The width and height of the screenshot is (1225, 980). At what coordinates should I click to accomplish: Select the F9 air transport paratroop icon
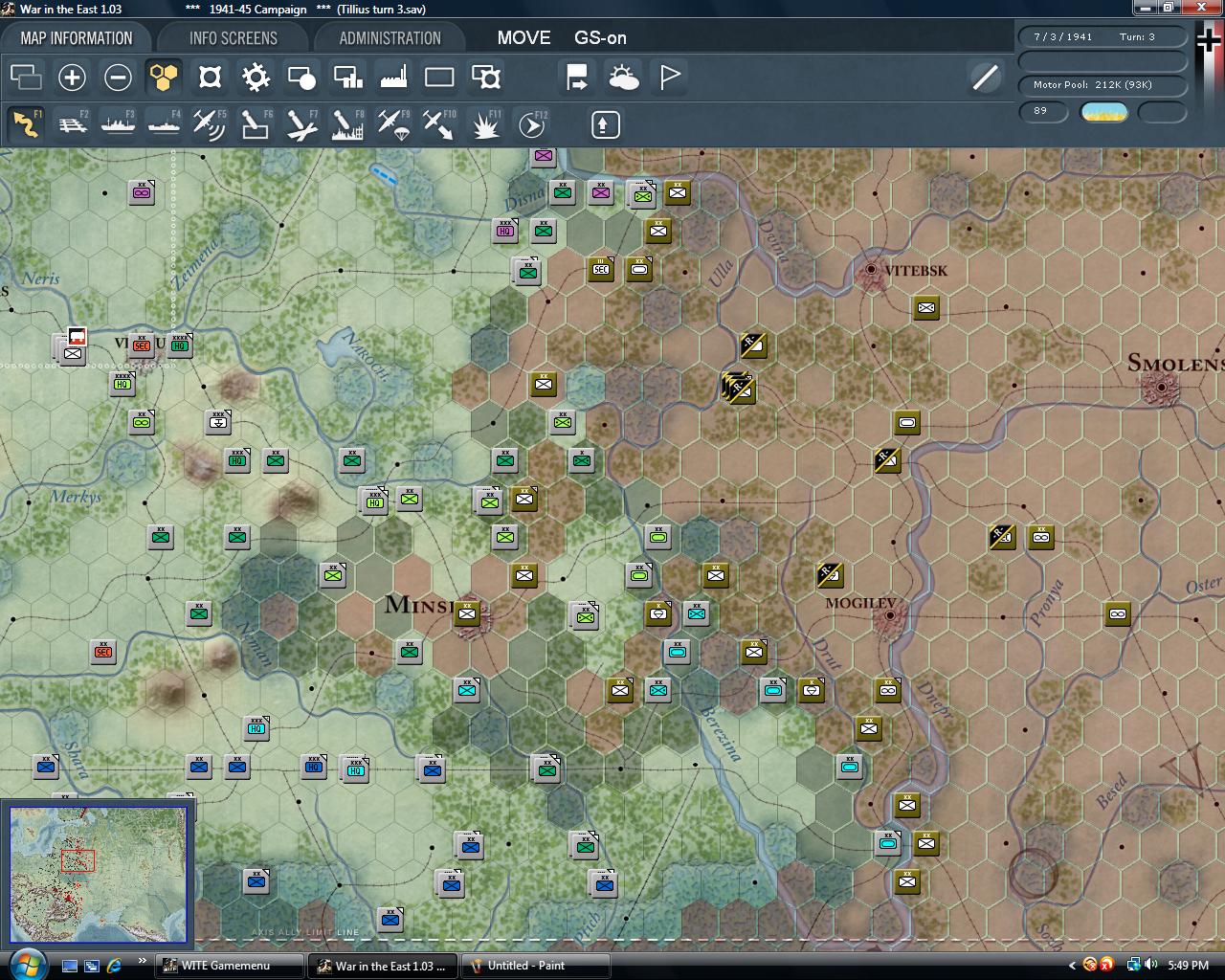393,124
